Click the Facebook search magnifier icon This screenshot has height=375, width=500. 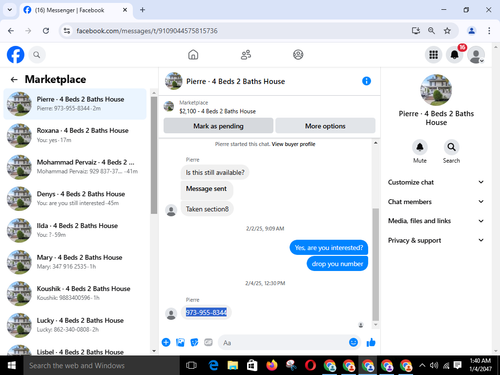click(37, 55)
